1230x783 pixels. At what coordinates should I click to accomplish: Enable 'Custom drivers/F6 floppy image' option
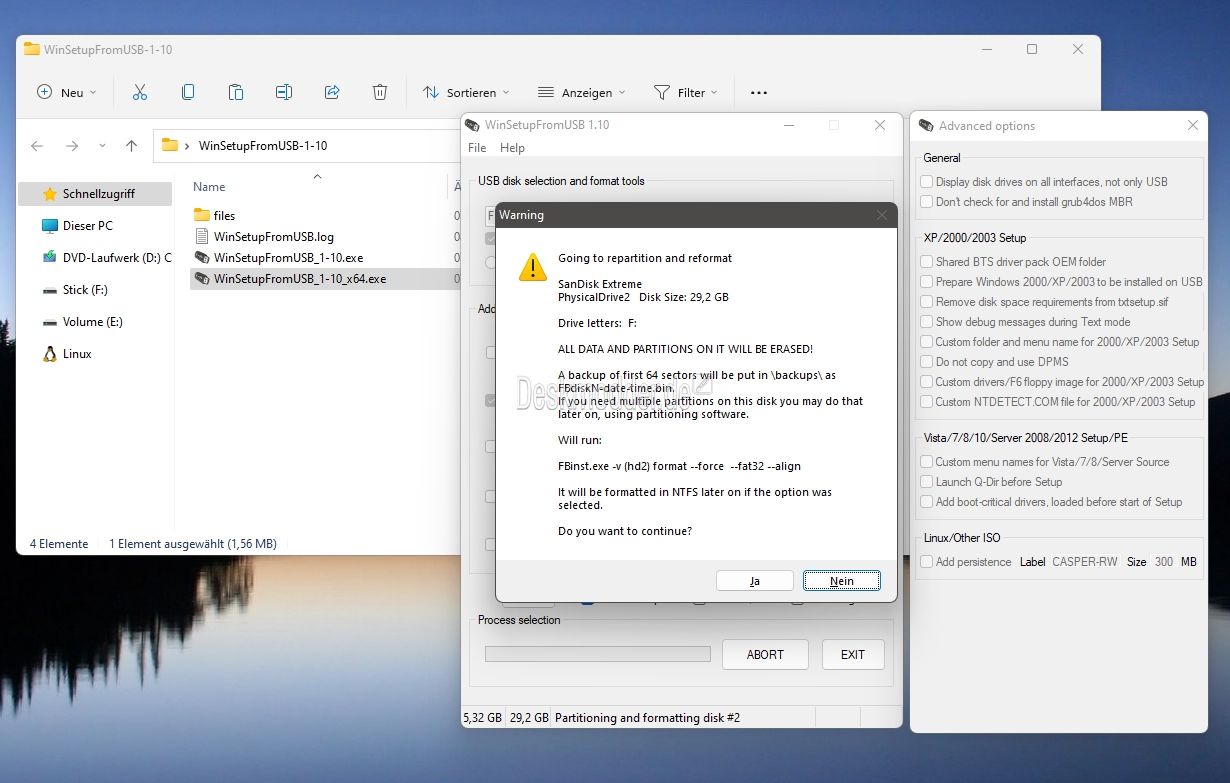(927, 382)
